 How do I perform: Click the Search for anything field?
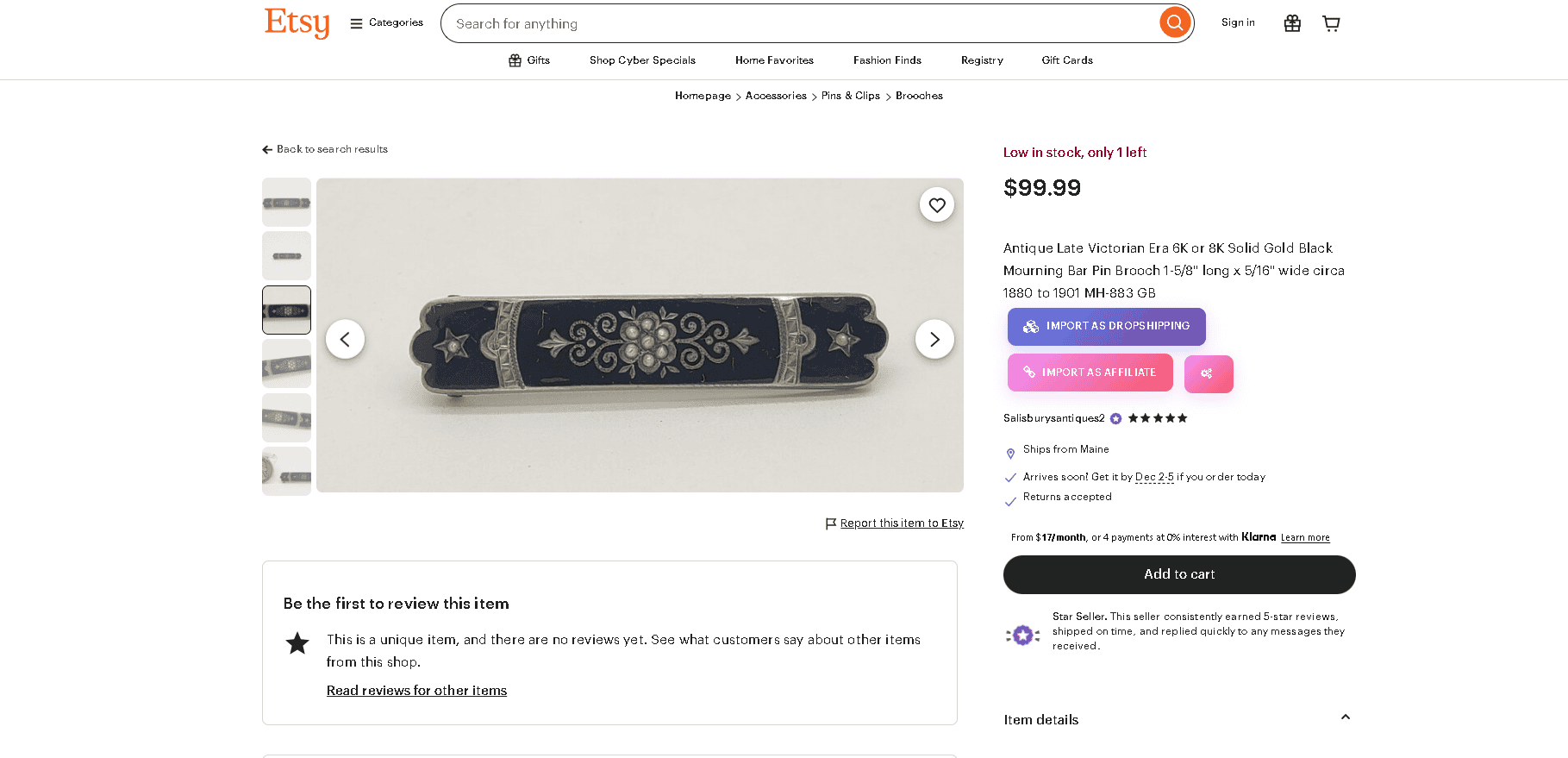click(797, 24)
